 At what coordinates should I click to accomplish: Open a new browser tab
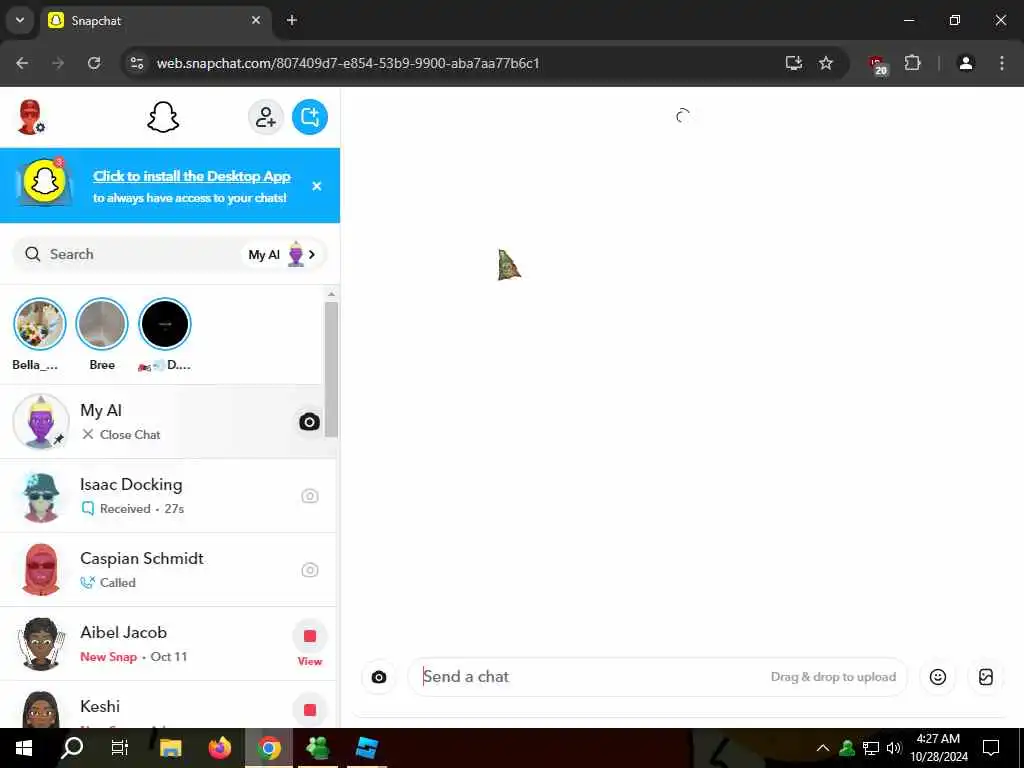coord(292,20)
